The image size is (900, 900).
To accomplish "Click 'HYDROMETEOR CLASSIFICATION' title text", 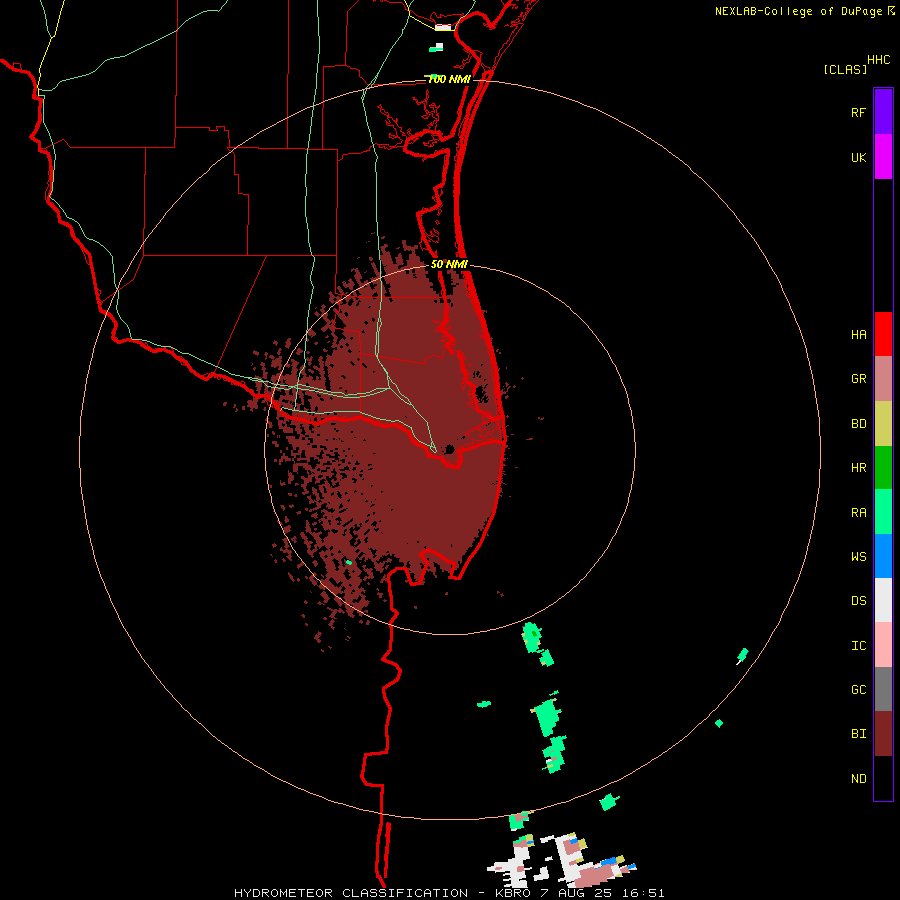I will [351, 893].
